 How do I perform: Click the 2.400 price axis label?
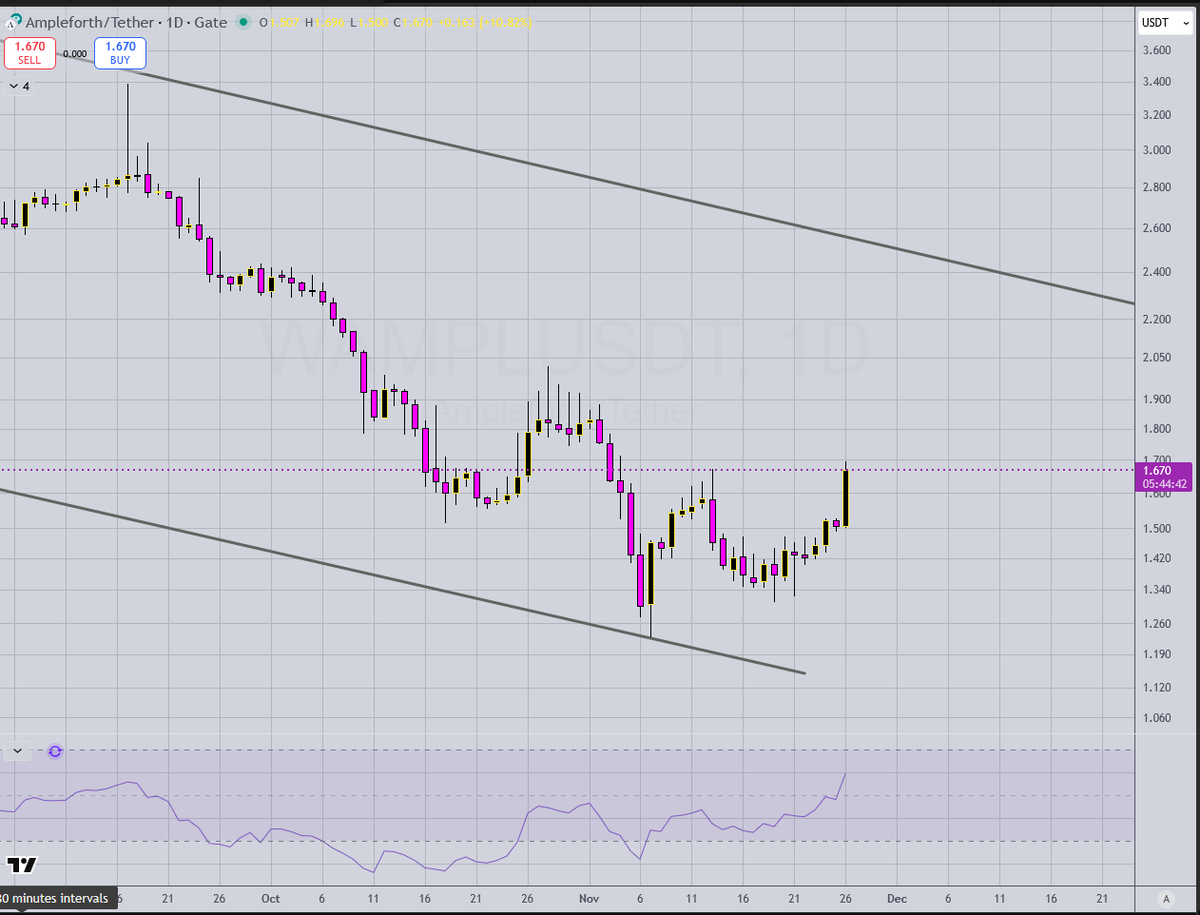click(x=1156, y=272)
